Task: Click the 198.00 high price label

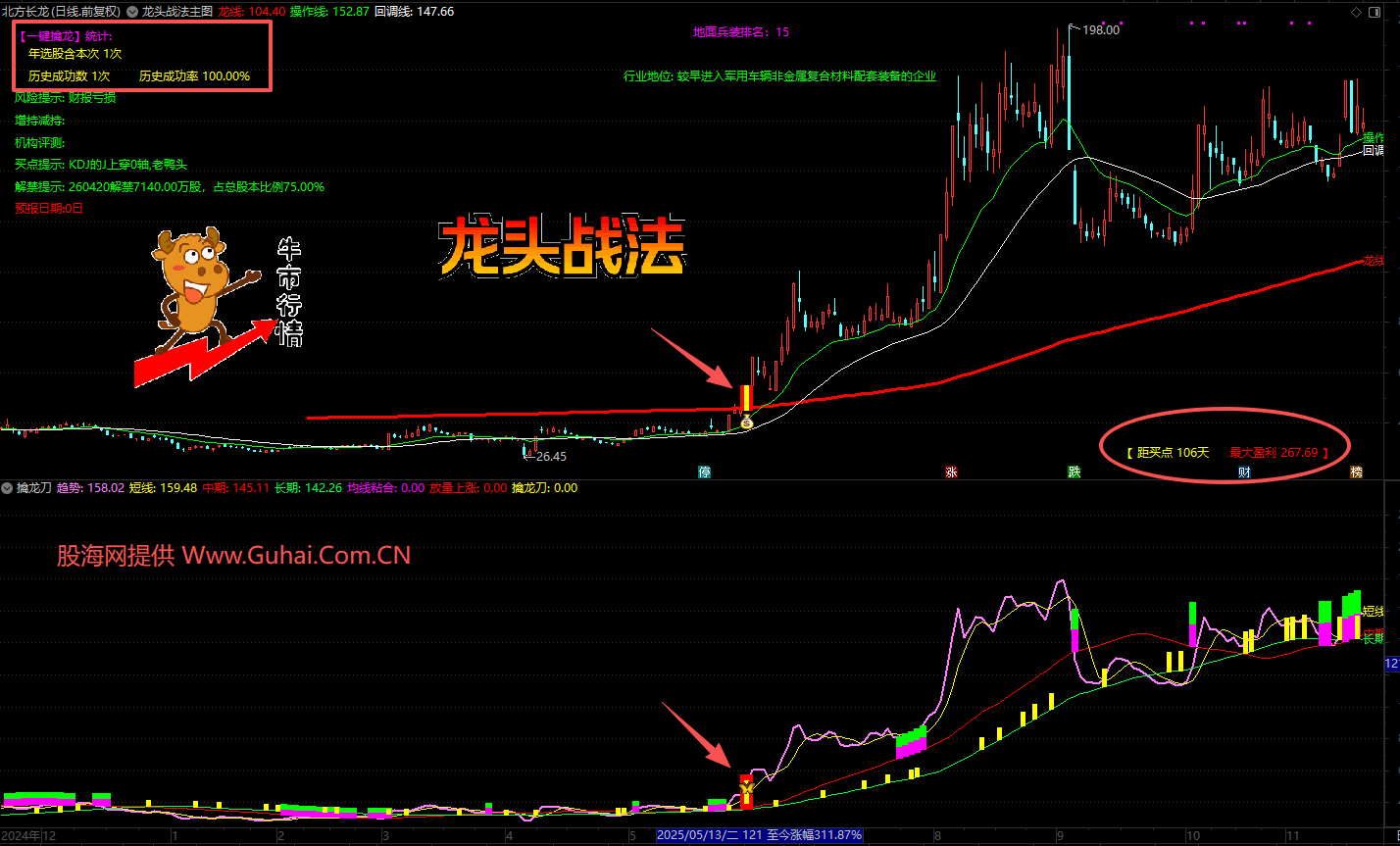Action: click(x=1100, y=30)
